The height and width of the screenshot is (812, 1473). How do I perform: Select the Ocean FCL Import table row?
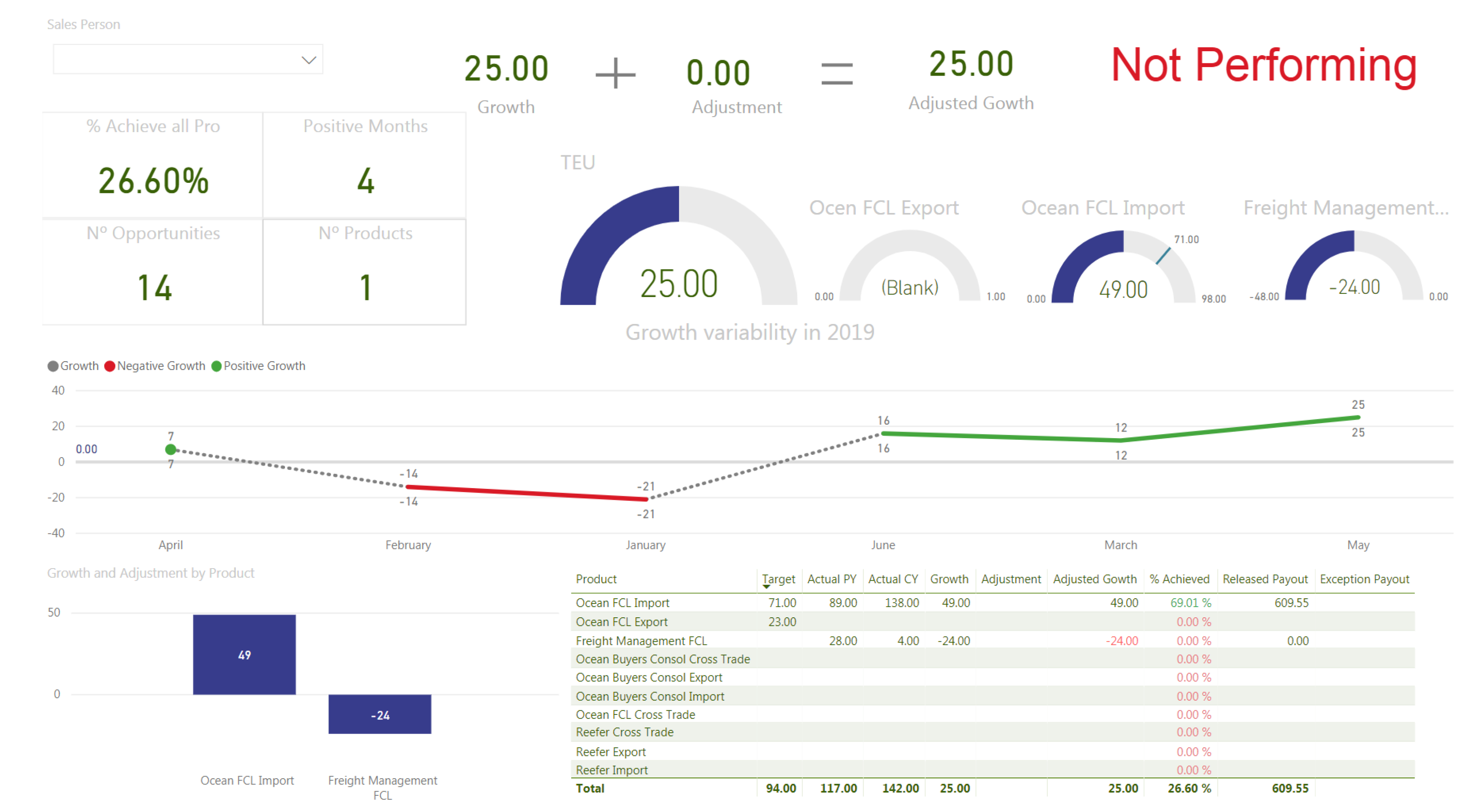tap(622, 603)
